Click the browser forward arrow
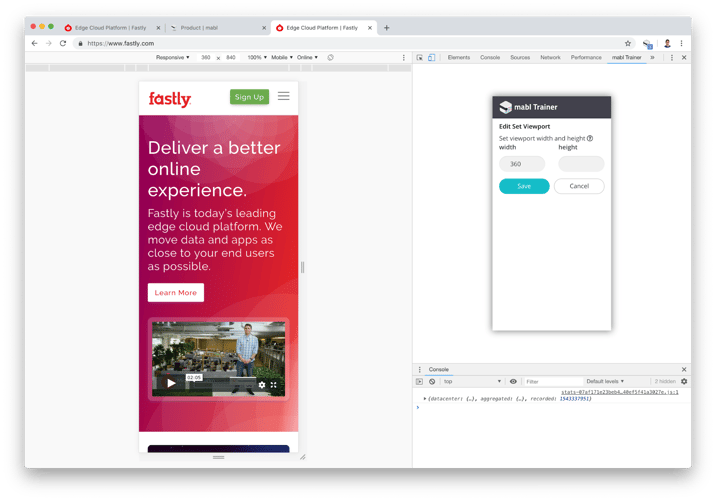Image resolution: width=716 pixels, height=501 pixels. (x=49, y=43)
